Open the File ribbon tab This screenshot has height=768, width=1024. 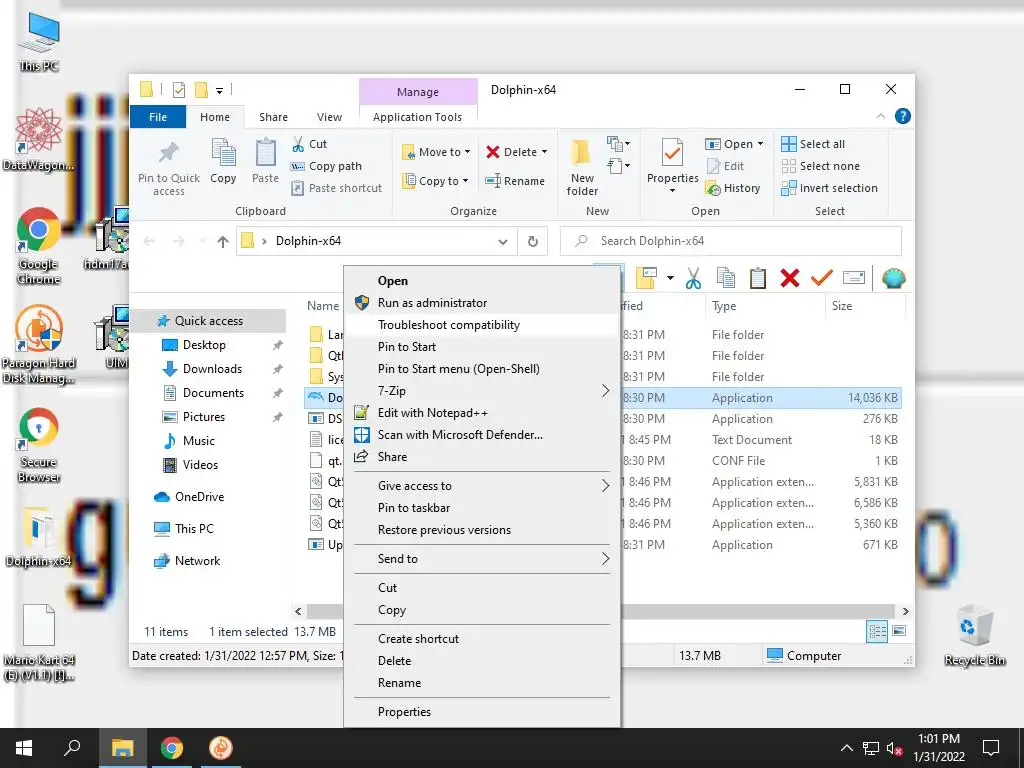click(158, 117)
